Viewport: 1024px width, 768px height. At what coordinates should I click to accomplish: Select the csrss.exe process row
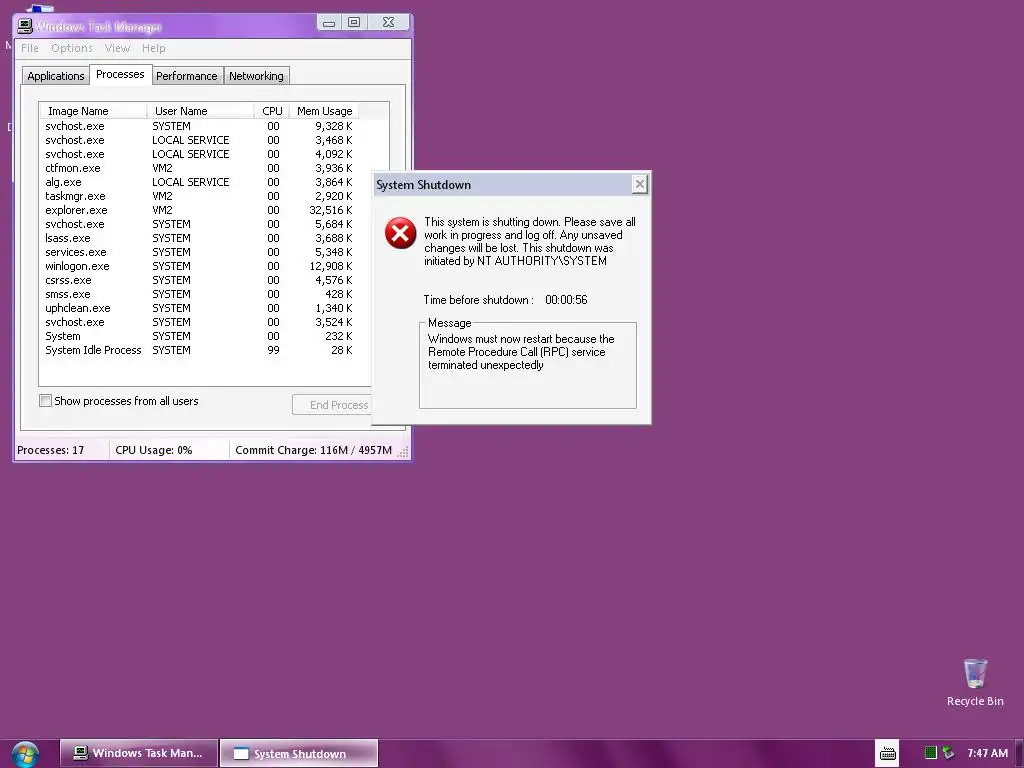tap(199, 280)
